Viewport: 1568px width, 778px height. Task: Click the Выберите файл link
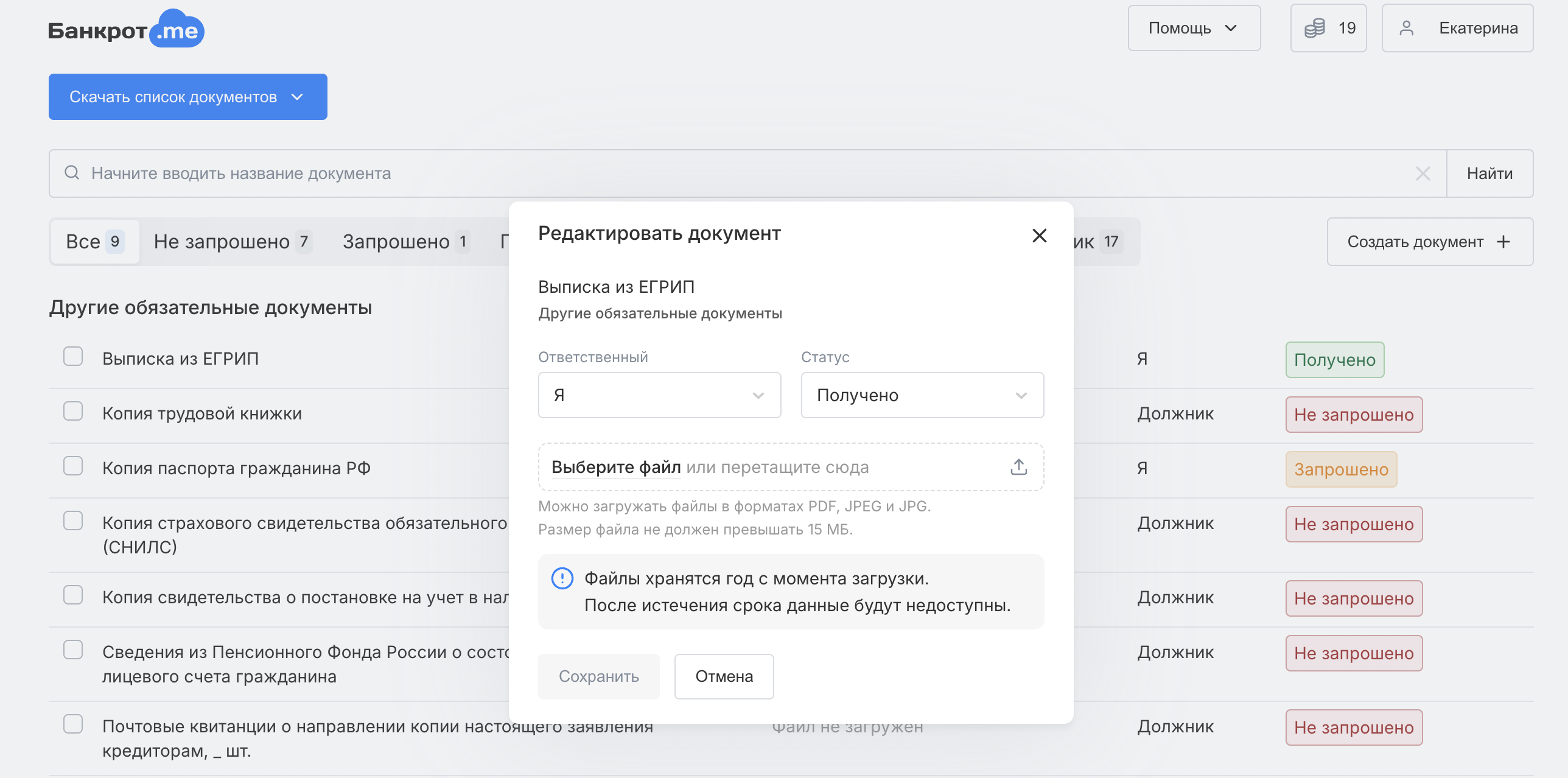click(616, 467)
